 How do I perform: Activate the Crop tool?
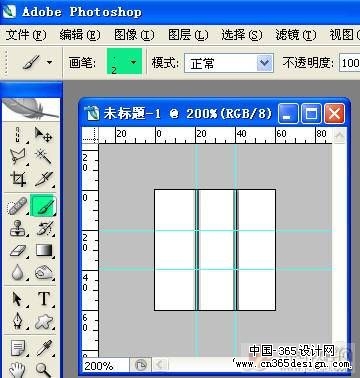17,179
